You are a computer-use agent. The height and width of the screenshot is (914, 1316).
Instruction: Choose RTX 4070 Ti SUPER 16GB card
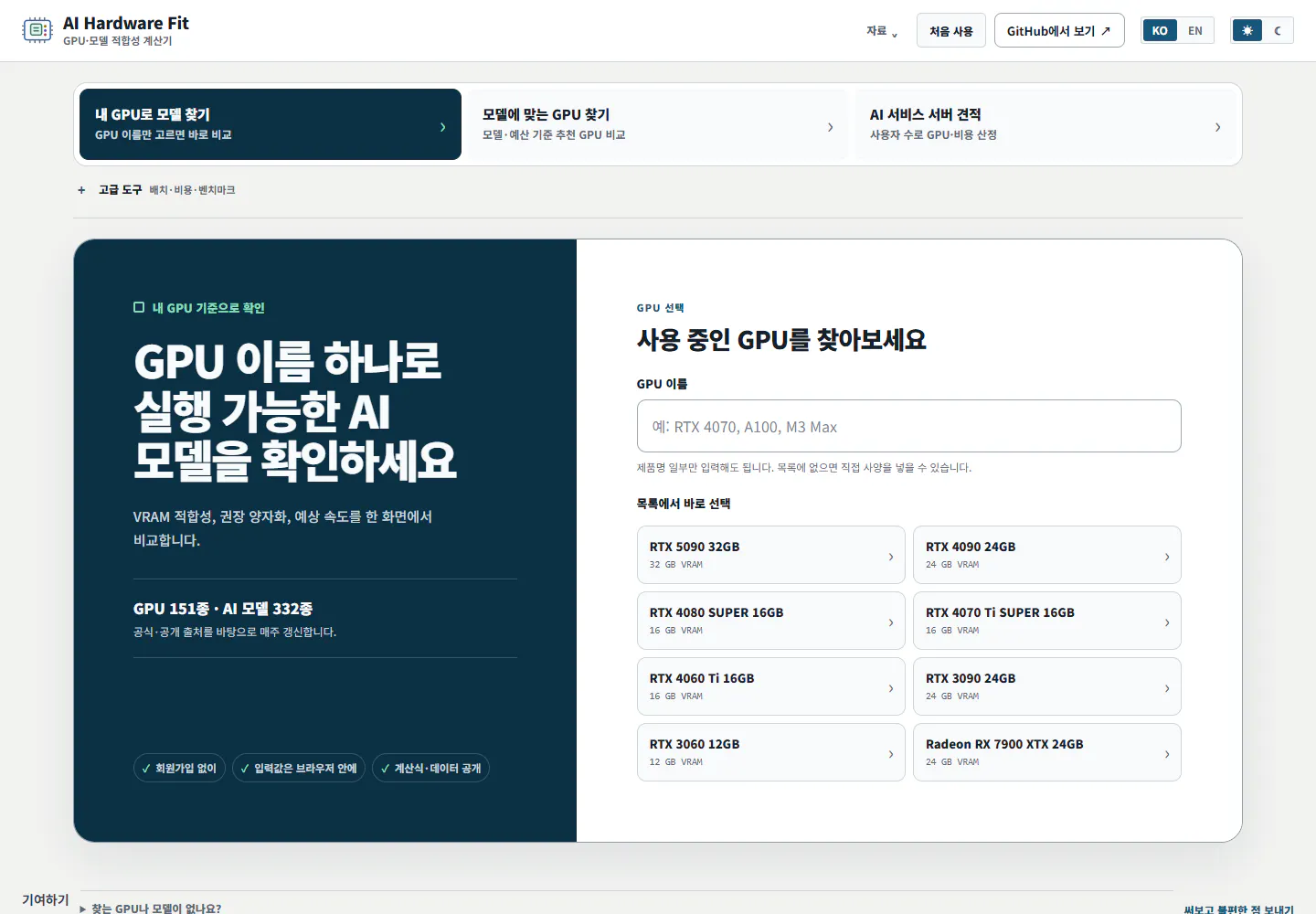1046,621
